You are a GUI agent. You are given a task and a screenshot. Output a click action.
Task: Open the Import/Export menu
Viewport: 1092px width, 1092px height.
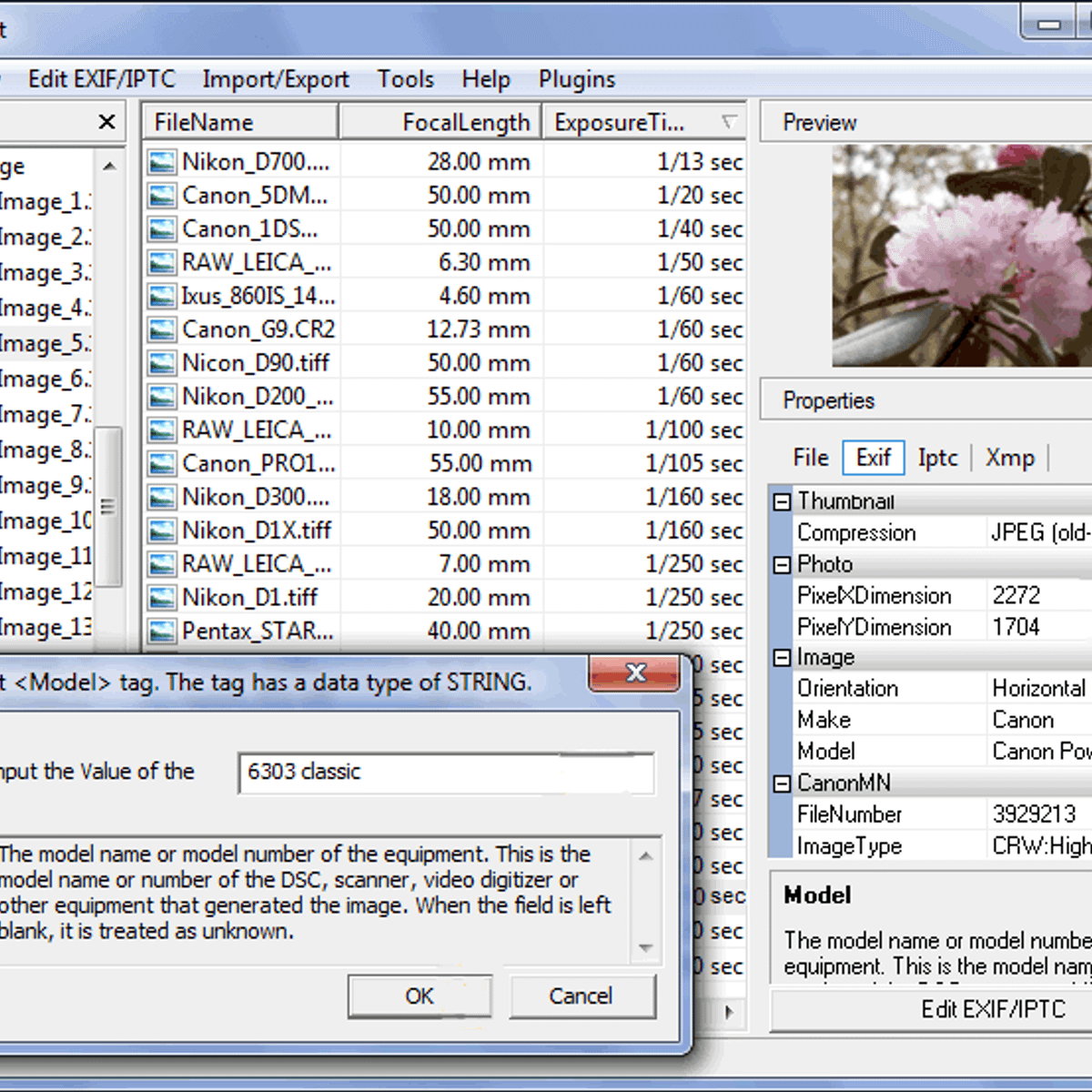(275, 79)
